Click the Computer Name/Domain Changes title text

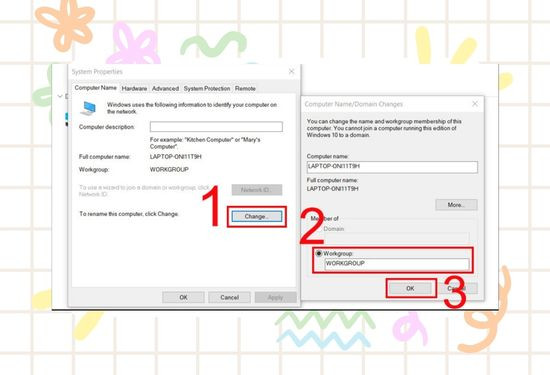tap(354, 104)
